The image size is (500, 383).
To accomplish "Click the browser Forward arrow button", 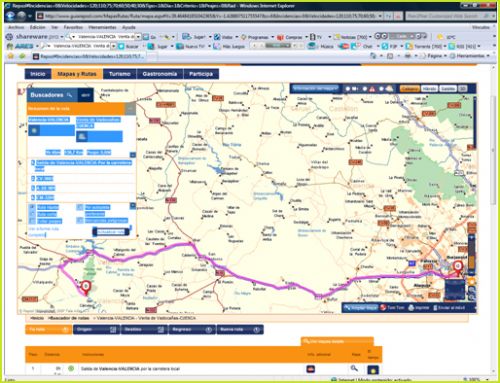I will pyautogui.click(x=22, y=16).
